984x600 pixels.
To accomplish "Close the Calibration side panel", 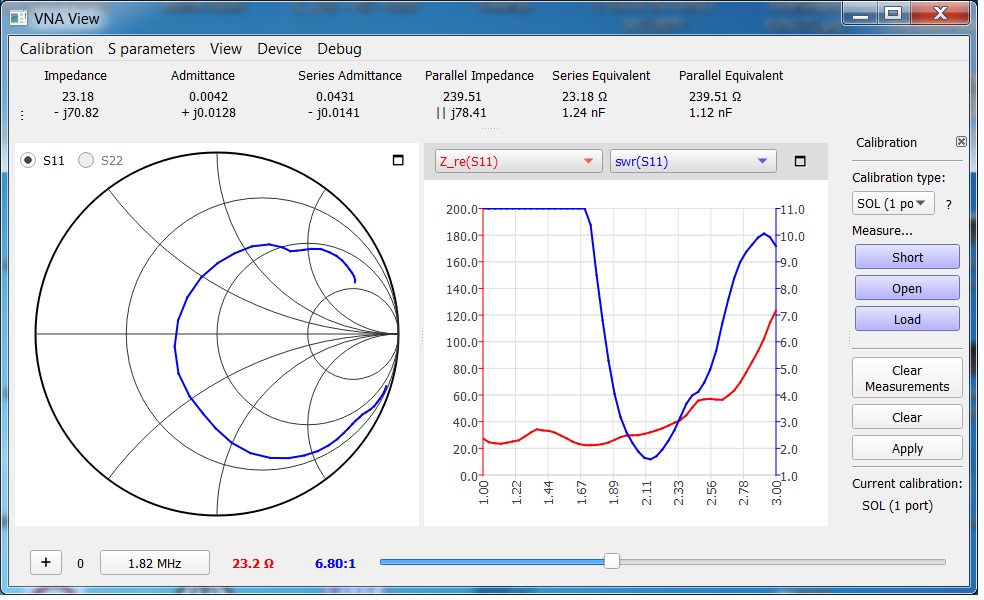I will point(961,142).
